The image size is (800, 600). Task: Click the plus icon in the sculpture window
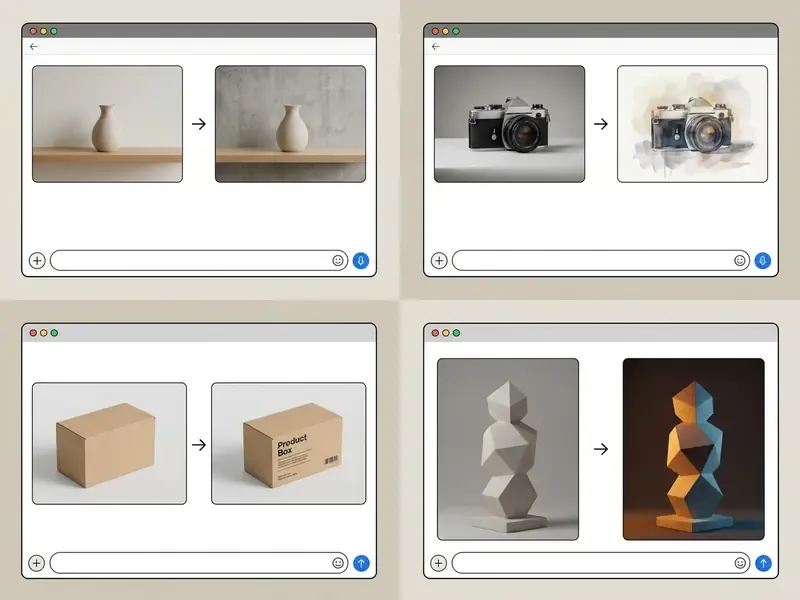pyautogui.click(x=438, y=563)
